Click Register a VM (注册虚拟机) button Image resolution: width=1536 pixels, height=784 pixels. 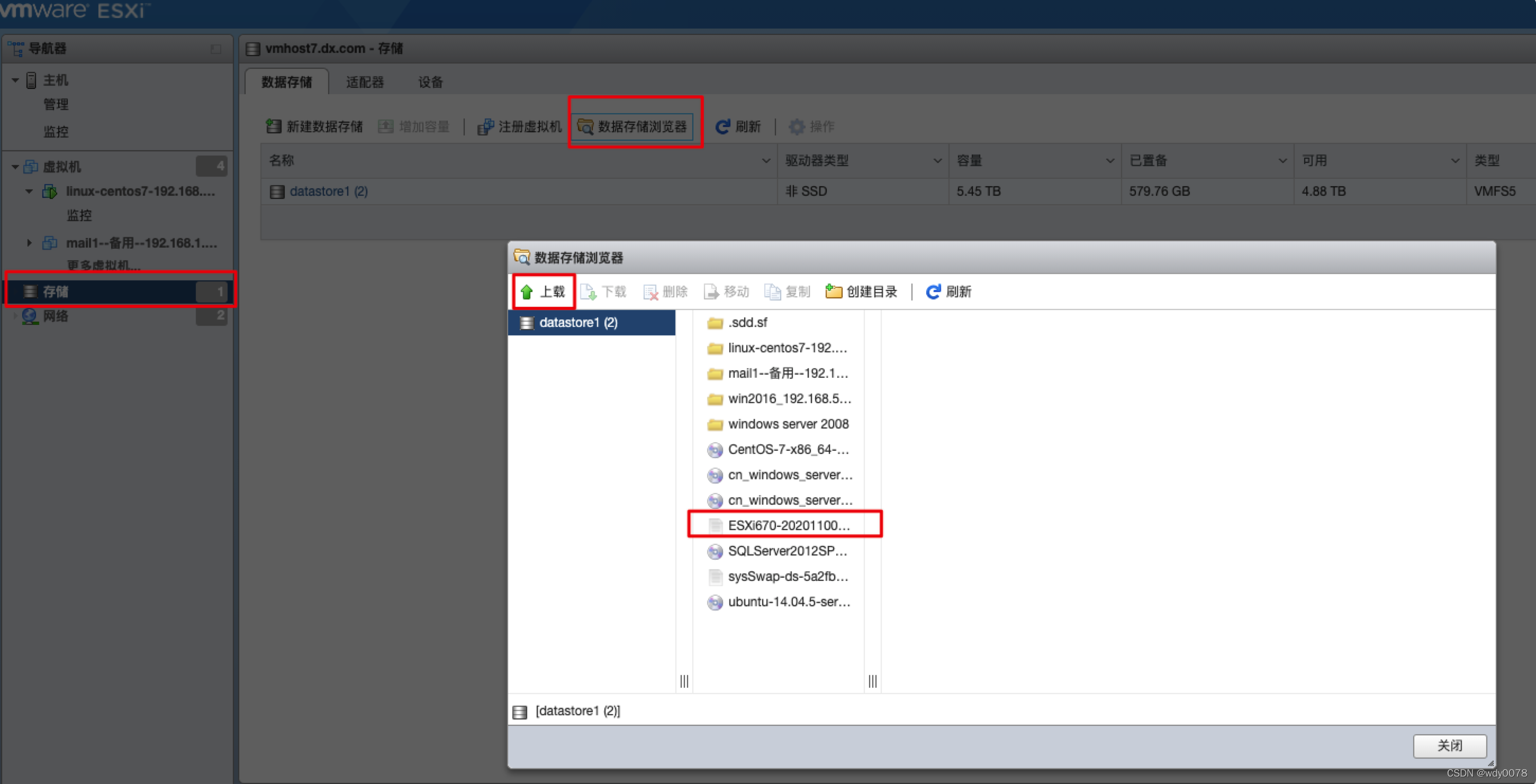coord(519,126)
